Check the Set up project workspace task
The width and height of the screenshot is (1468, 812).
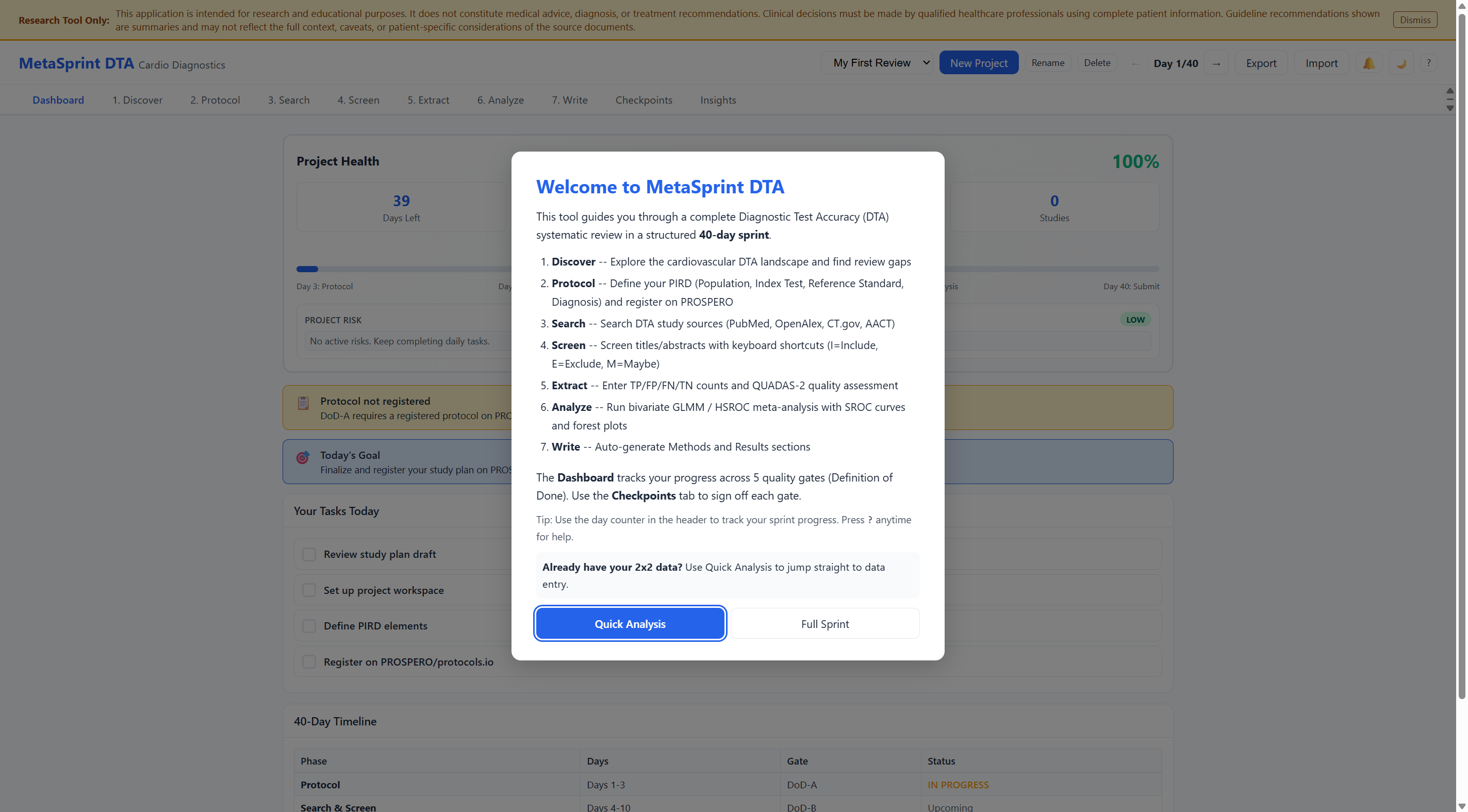[x=309, y=590]
